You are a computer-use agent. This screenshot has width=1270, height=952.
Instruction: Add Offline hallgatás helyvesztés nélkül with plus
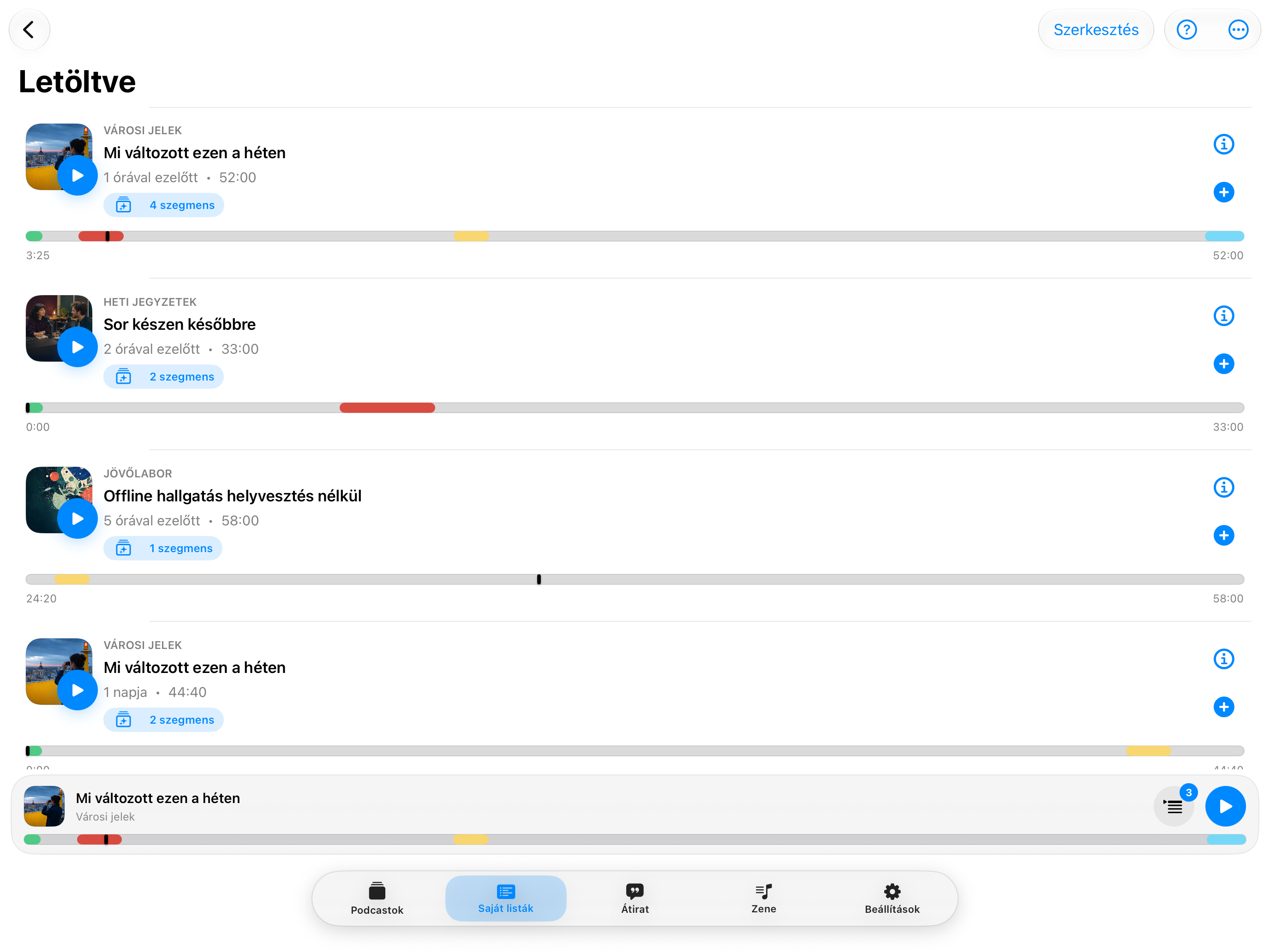coord(1223,535)
